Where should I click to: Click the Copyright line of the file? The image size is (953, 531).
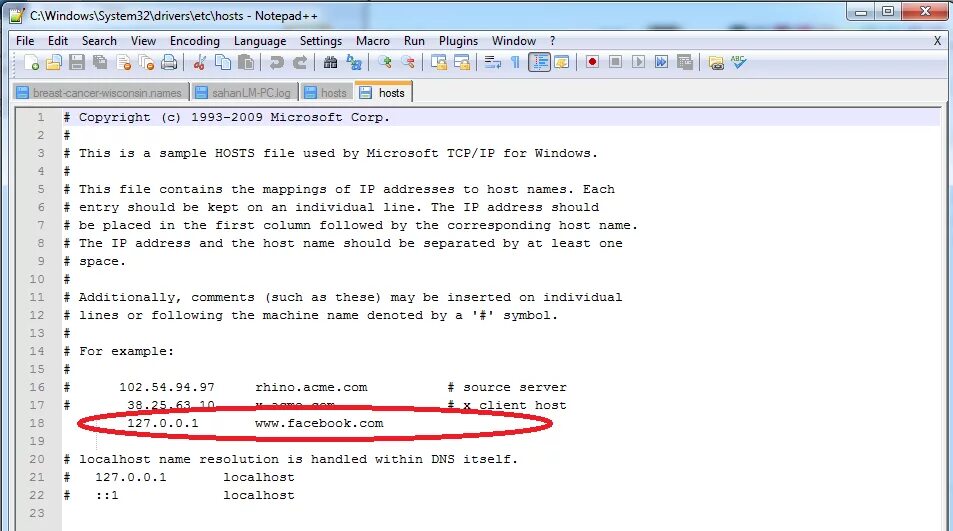click(226, 117)
